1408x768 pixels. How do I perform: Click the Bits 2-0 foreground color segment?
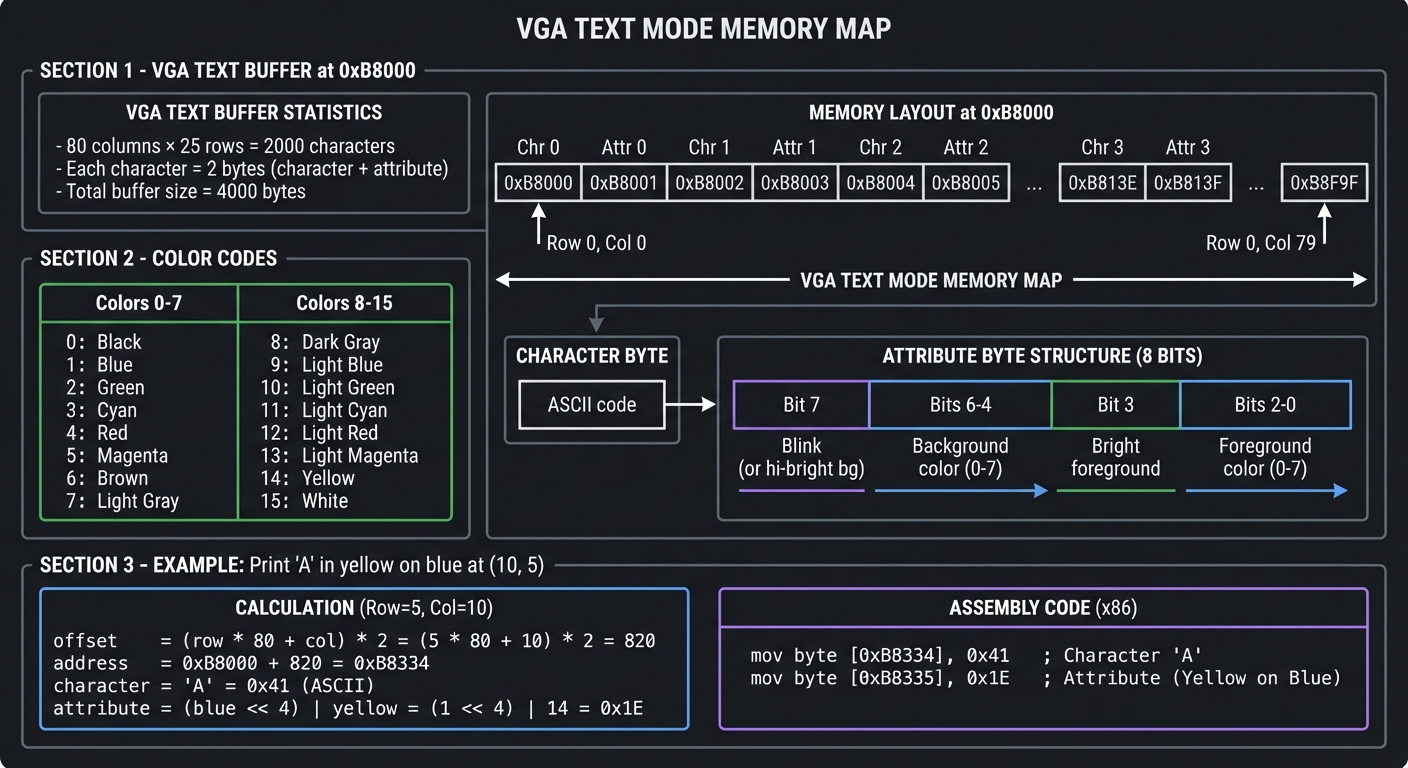[1266, 404]
